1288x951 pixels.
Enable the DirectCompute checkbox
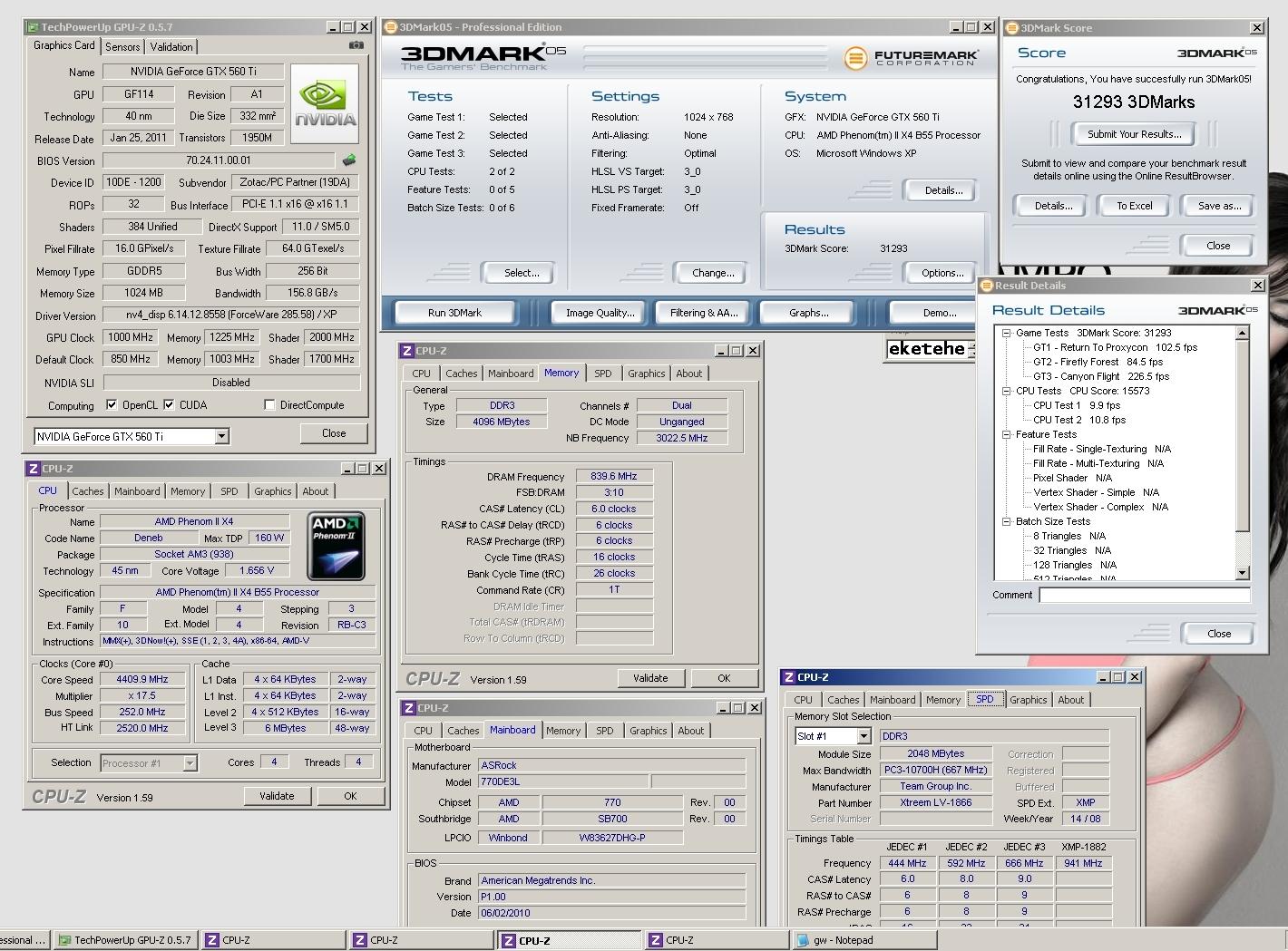coord(269,405)
